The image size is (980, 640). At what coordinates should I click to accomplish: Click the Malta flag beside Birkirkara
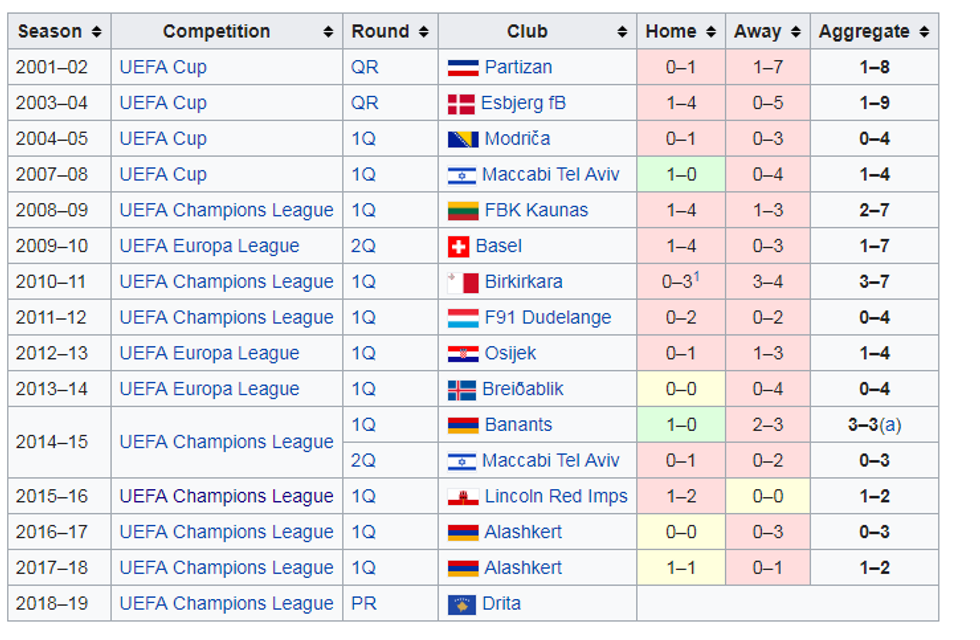pyautogui.click(x=463, y=282)
